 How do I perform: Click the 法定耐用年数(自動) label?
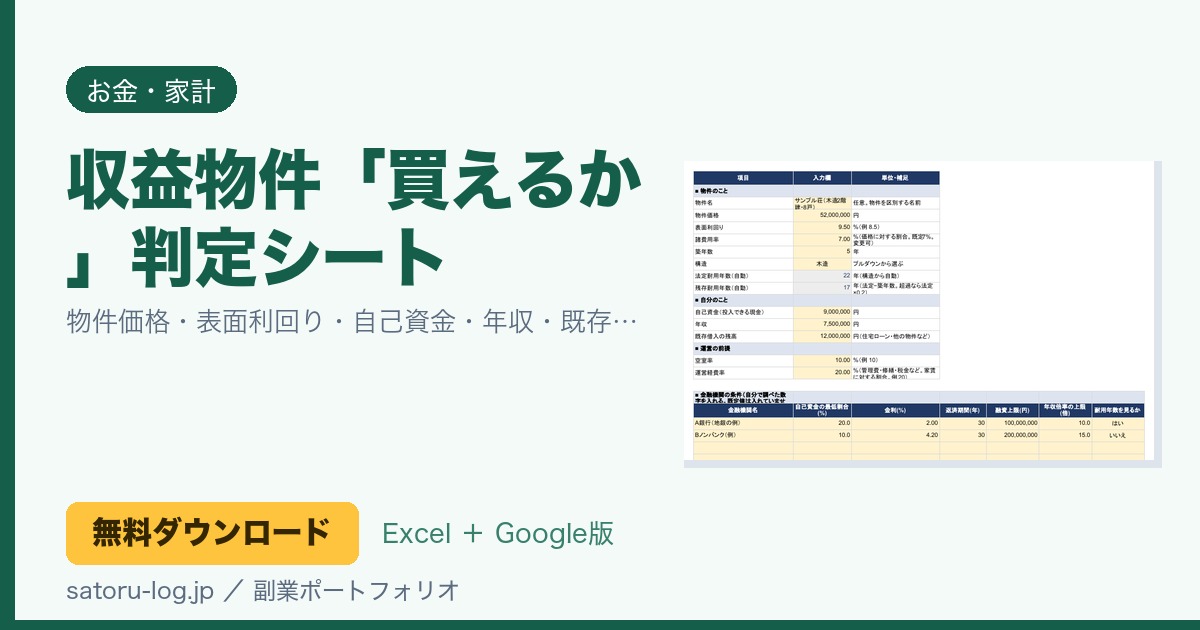pyautogui.click(x=721, y=275)
